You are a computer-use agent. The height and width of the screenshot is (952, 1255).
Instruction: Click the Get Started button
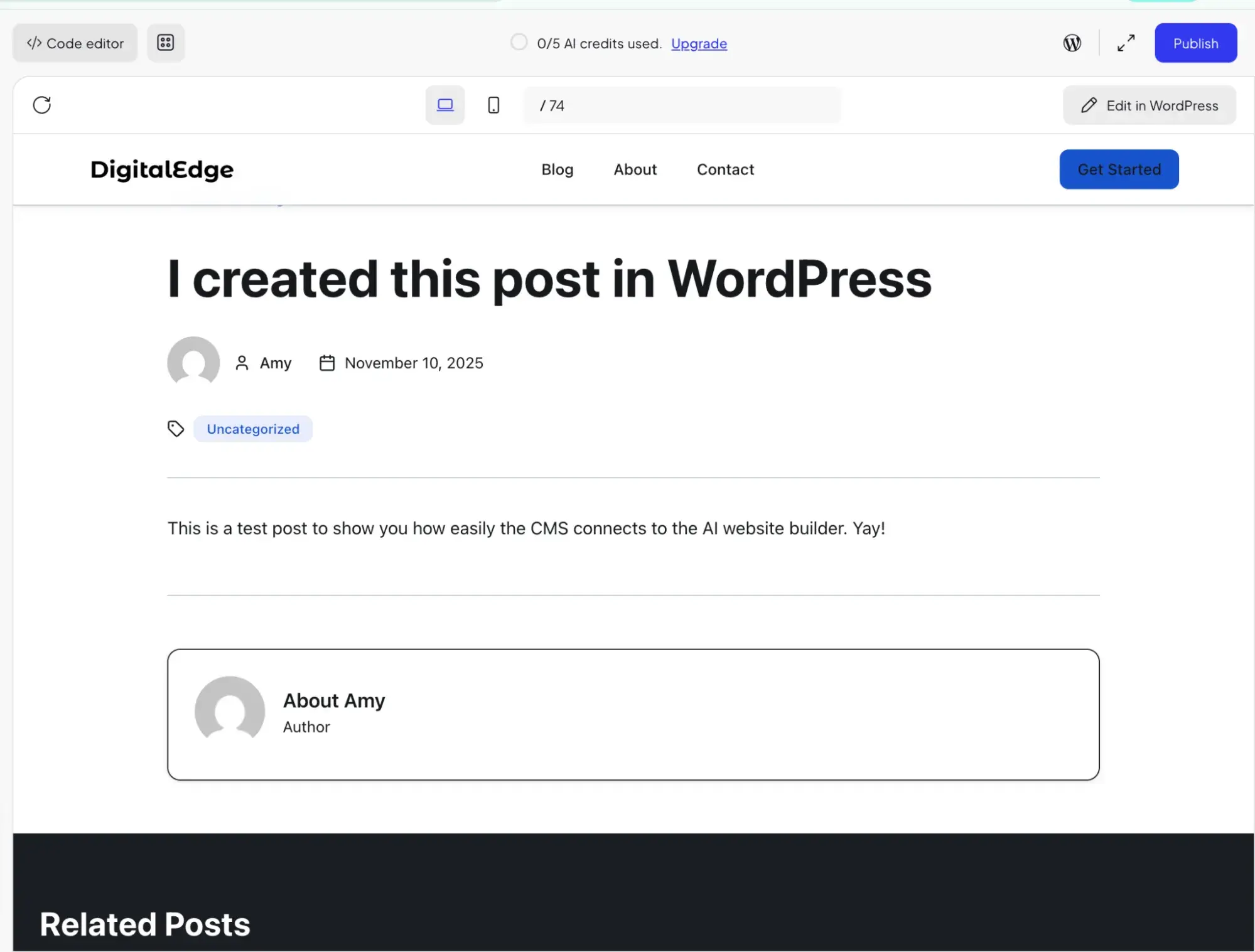pyautogui.click(x=1119, y=169)
